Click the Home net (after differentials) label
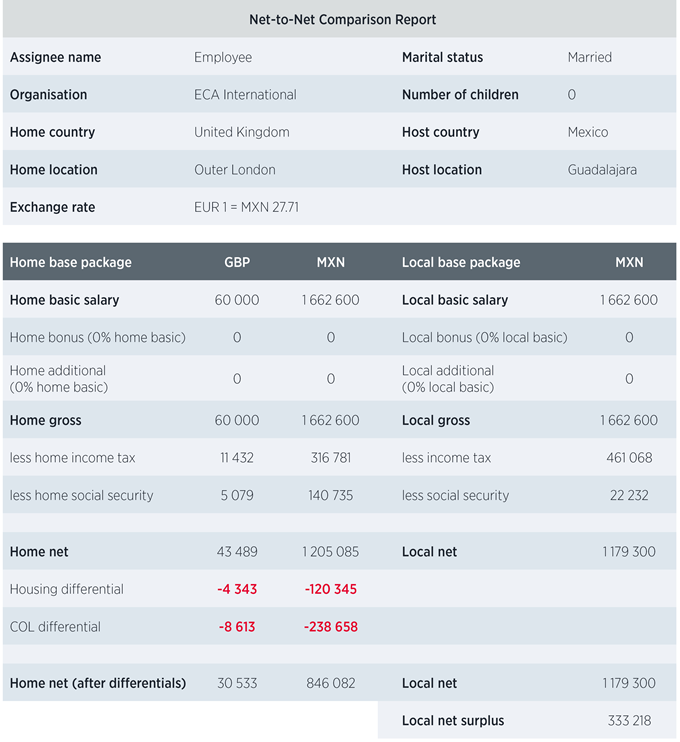This screenshot has width=680, height=742. (x=98, y=683)
